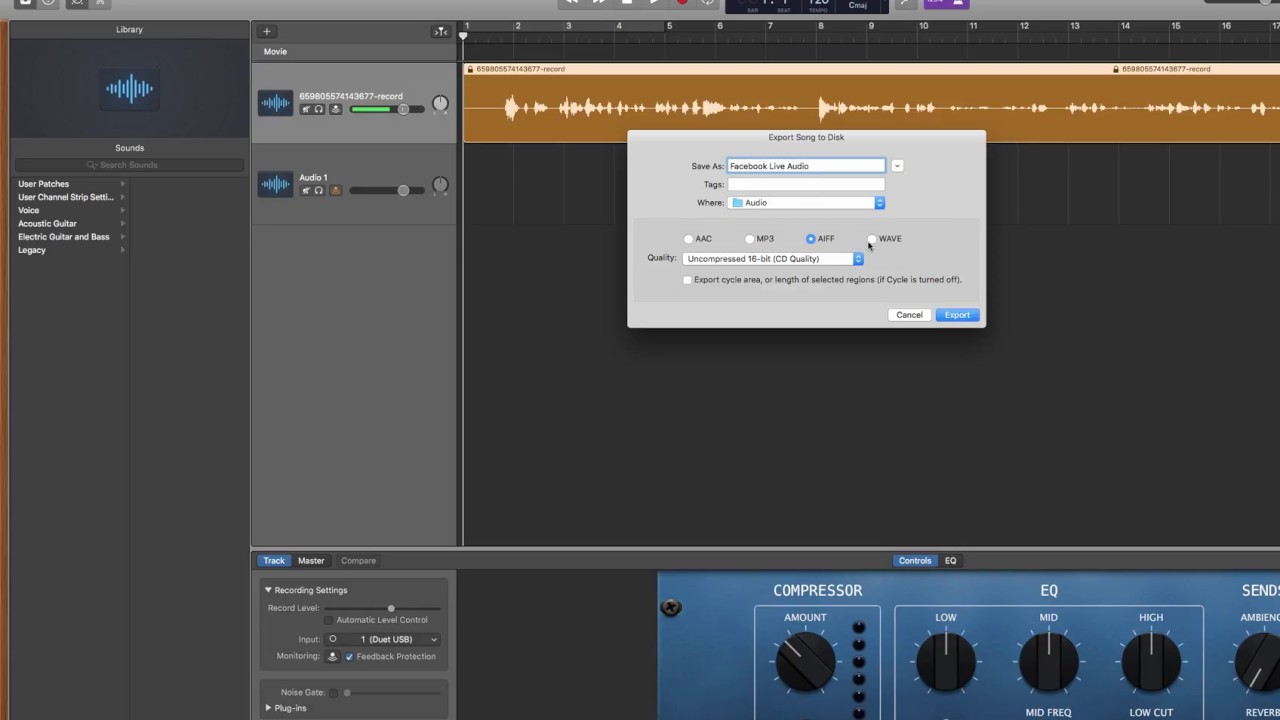Switch to the EQ tab
Screen dimensions: 1280x720
point(951,561)
